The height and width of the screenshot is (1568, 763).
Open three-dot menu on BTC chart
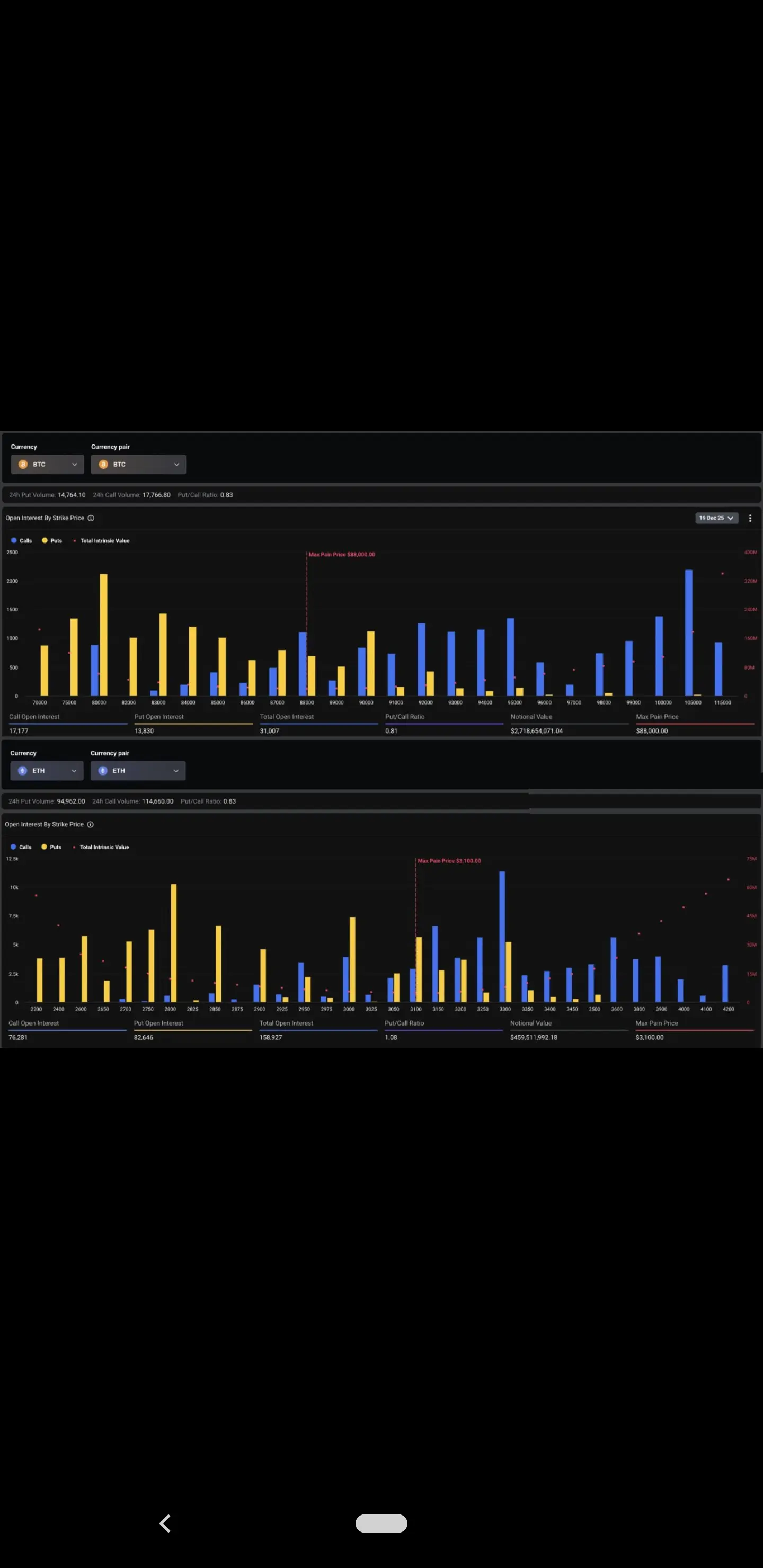pos(750,518)
